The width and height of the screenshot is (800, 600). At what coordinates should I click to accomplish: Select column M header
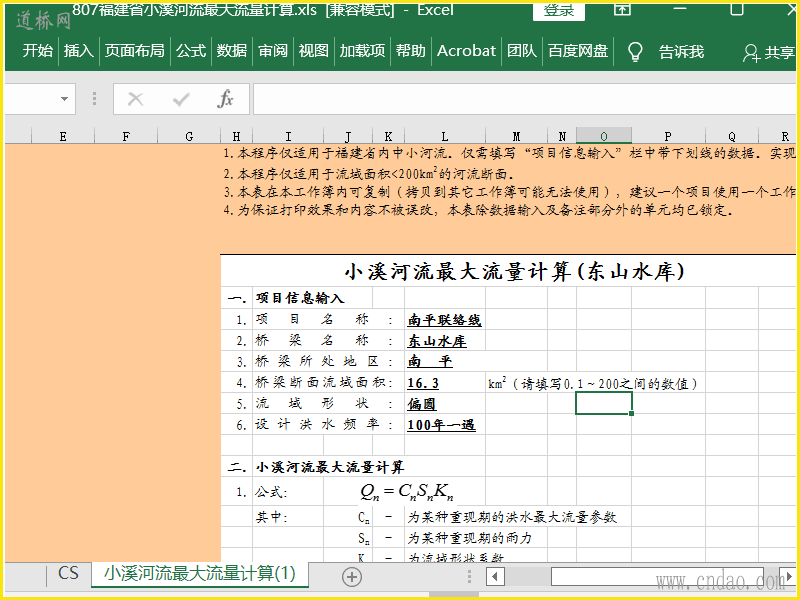(x=516, y=136)
